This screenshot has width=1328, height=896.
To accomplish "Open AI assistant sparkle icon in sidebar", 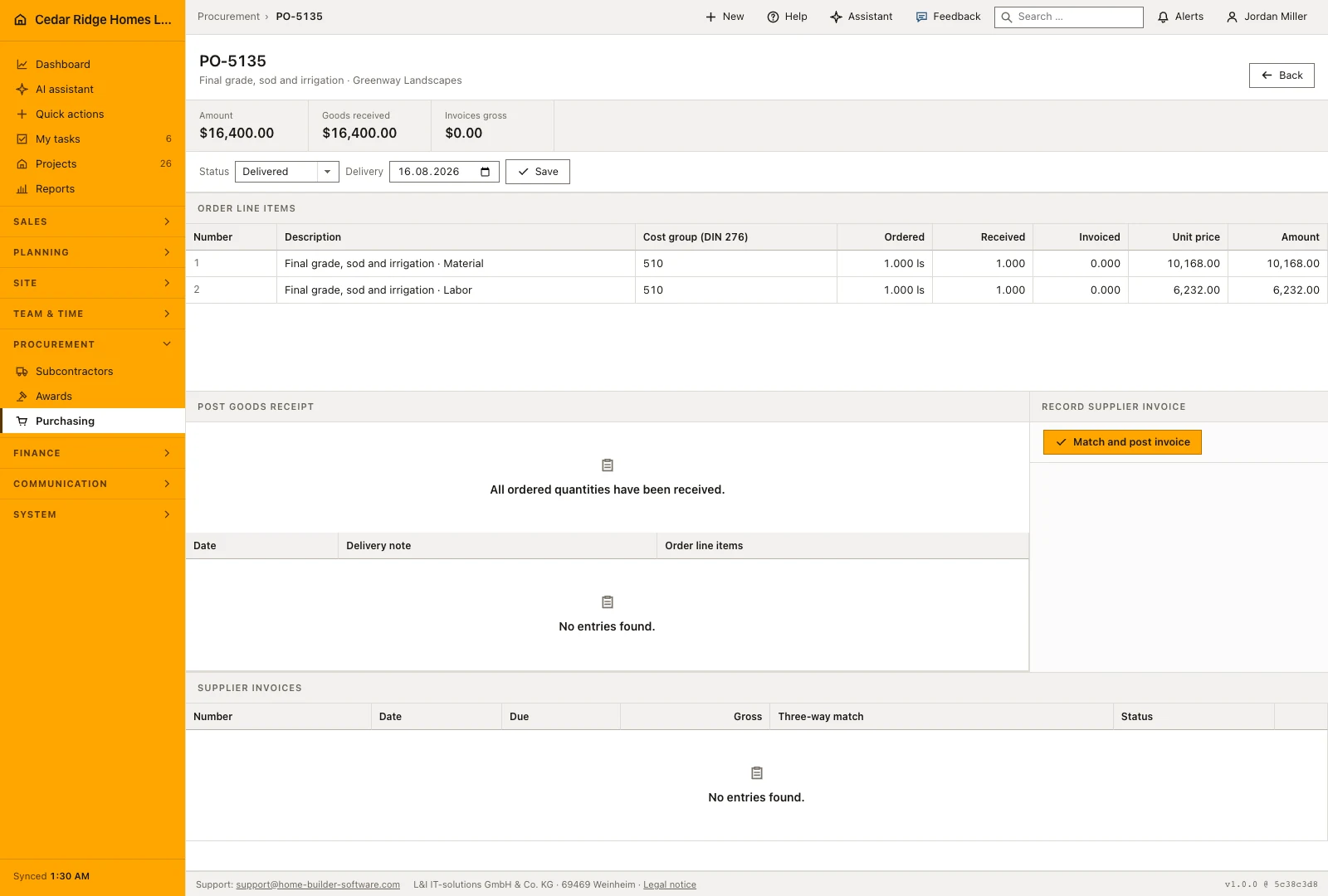I will [22, 90].
